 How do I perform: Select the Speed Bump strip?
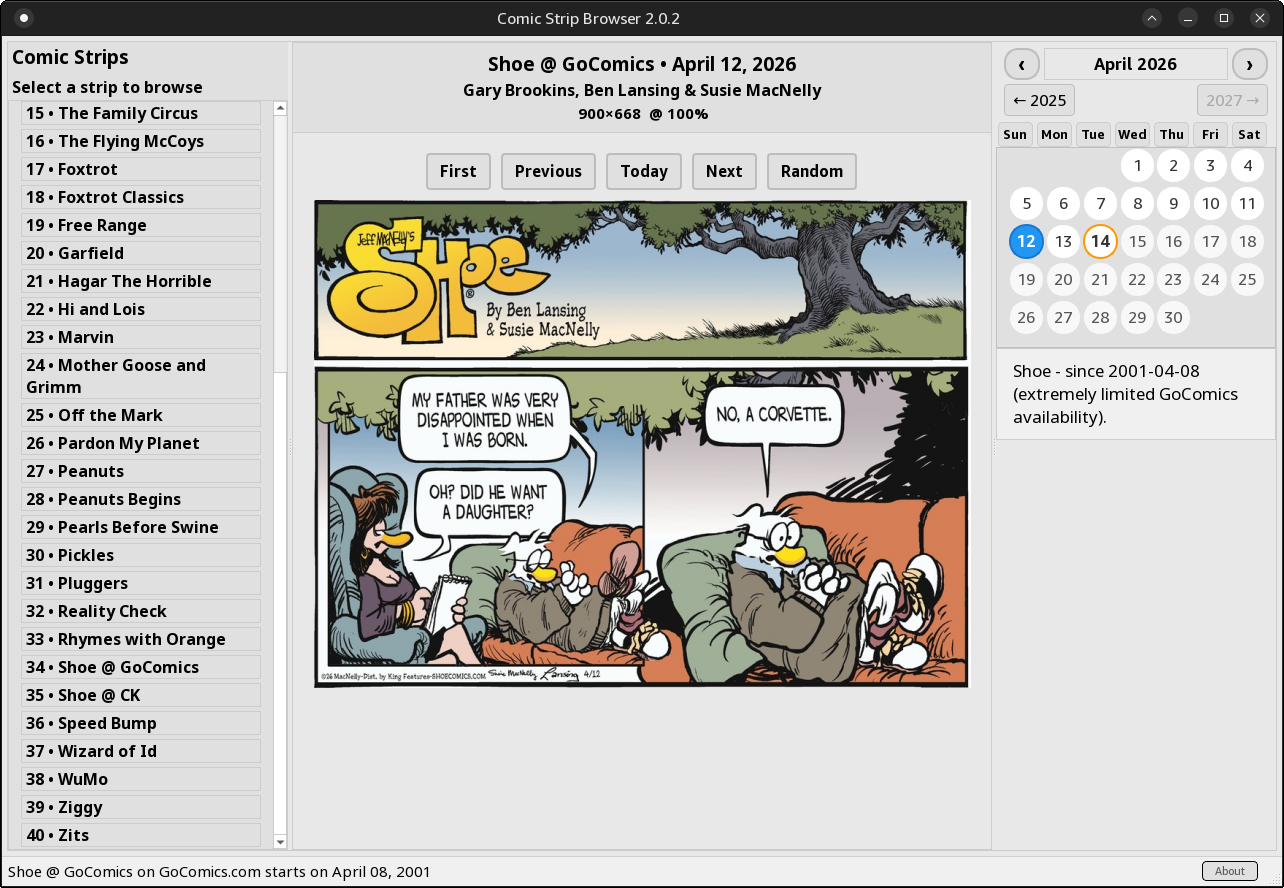pyautogui.click(x=141, y=723)
